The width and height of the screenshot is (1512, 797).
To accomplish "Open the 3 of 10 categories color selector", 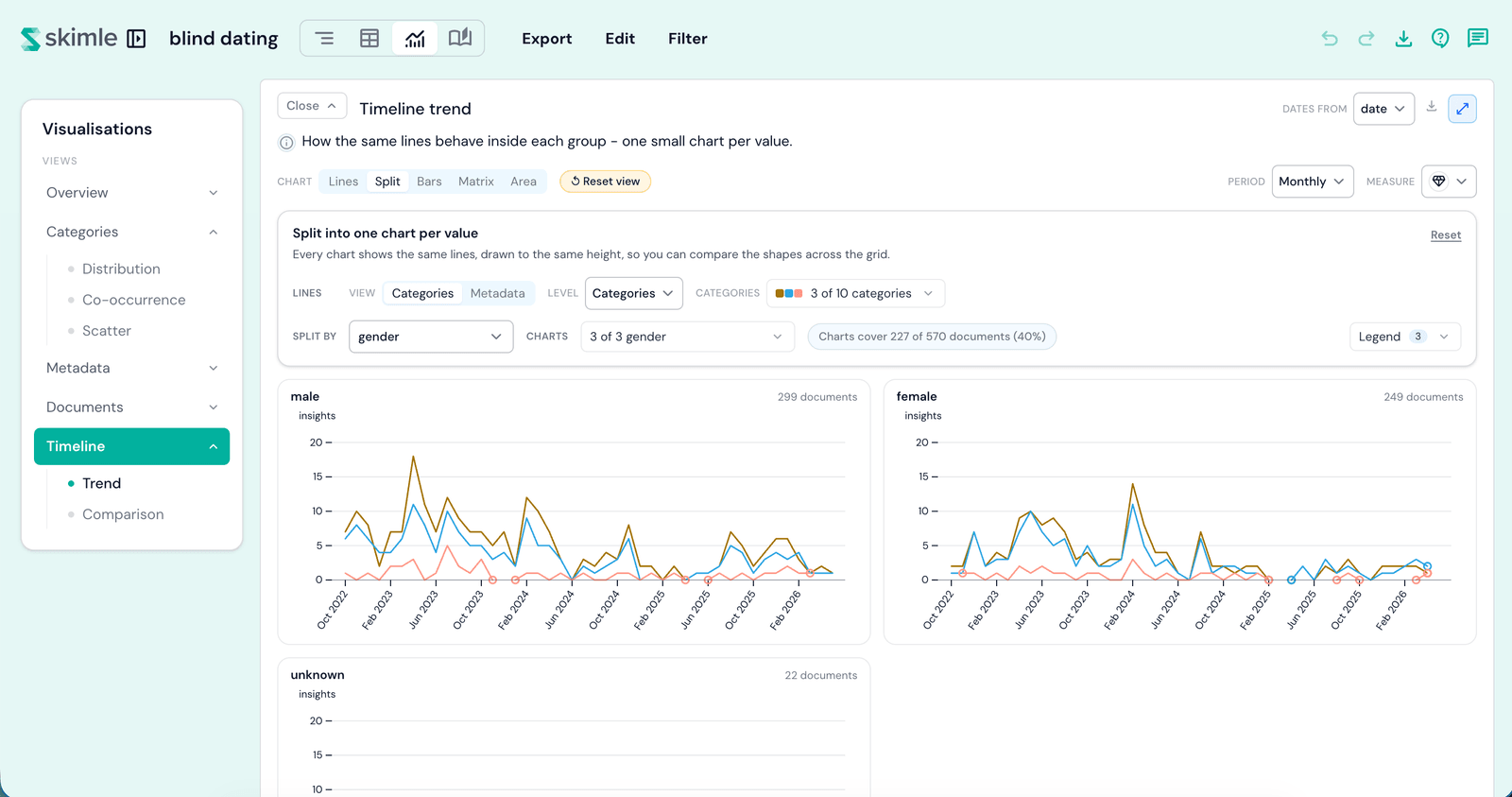I will coord(855,293).
